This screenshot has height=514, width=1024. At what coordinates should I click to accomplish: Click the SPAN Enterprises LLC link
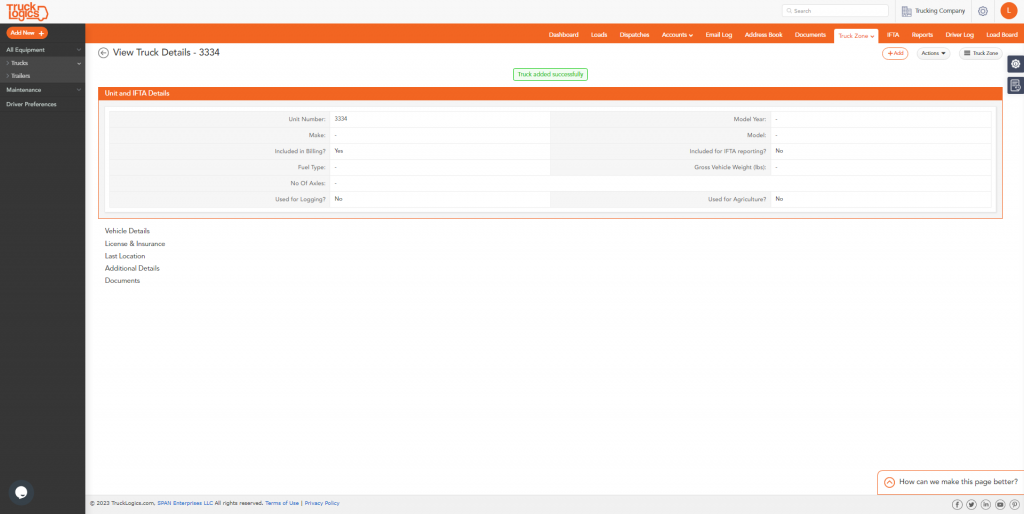185,503
